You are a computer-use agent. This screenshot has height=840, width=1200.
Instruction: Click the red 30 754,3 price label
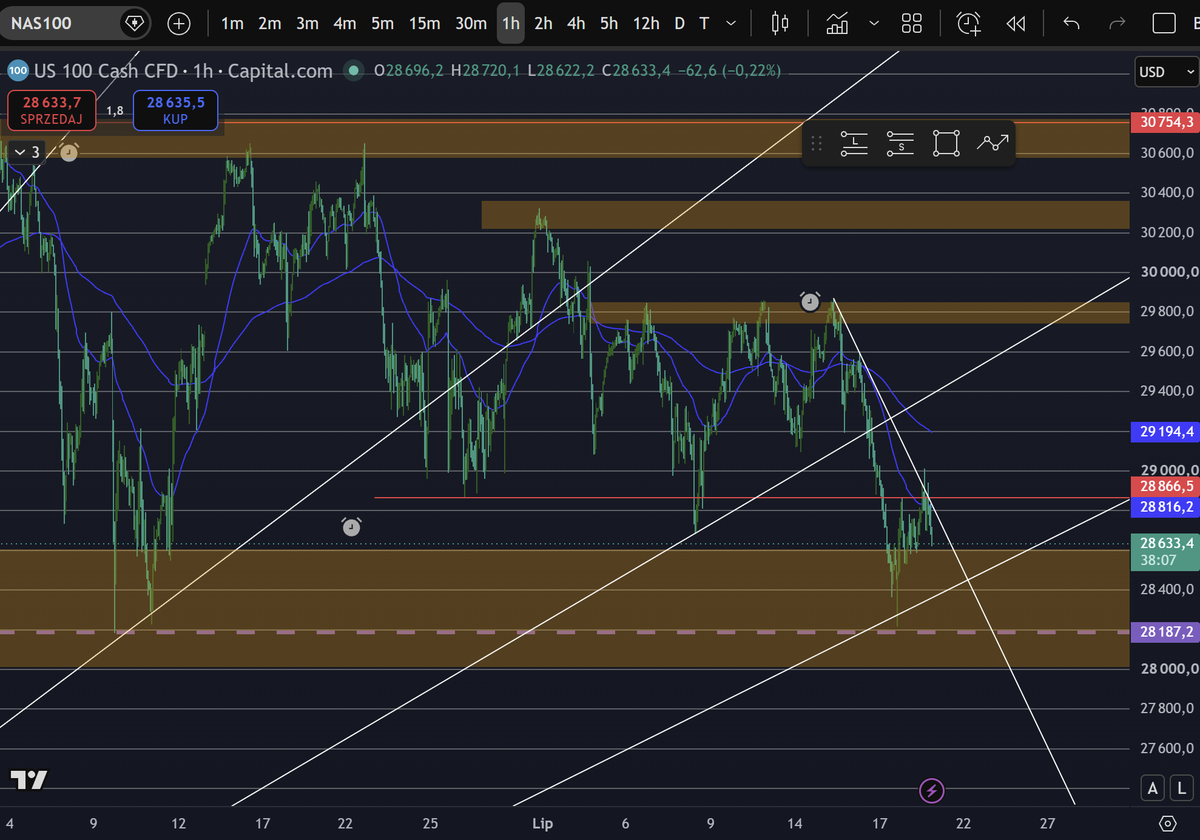pyautogui.click(x=1163, y=121)
